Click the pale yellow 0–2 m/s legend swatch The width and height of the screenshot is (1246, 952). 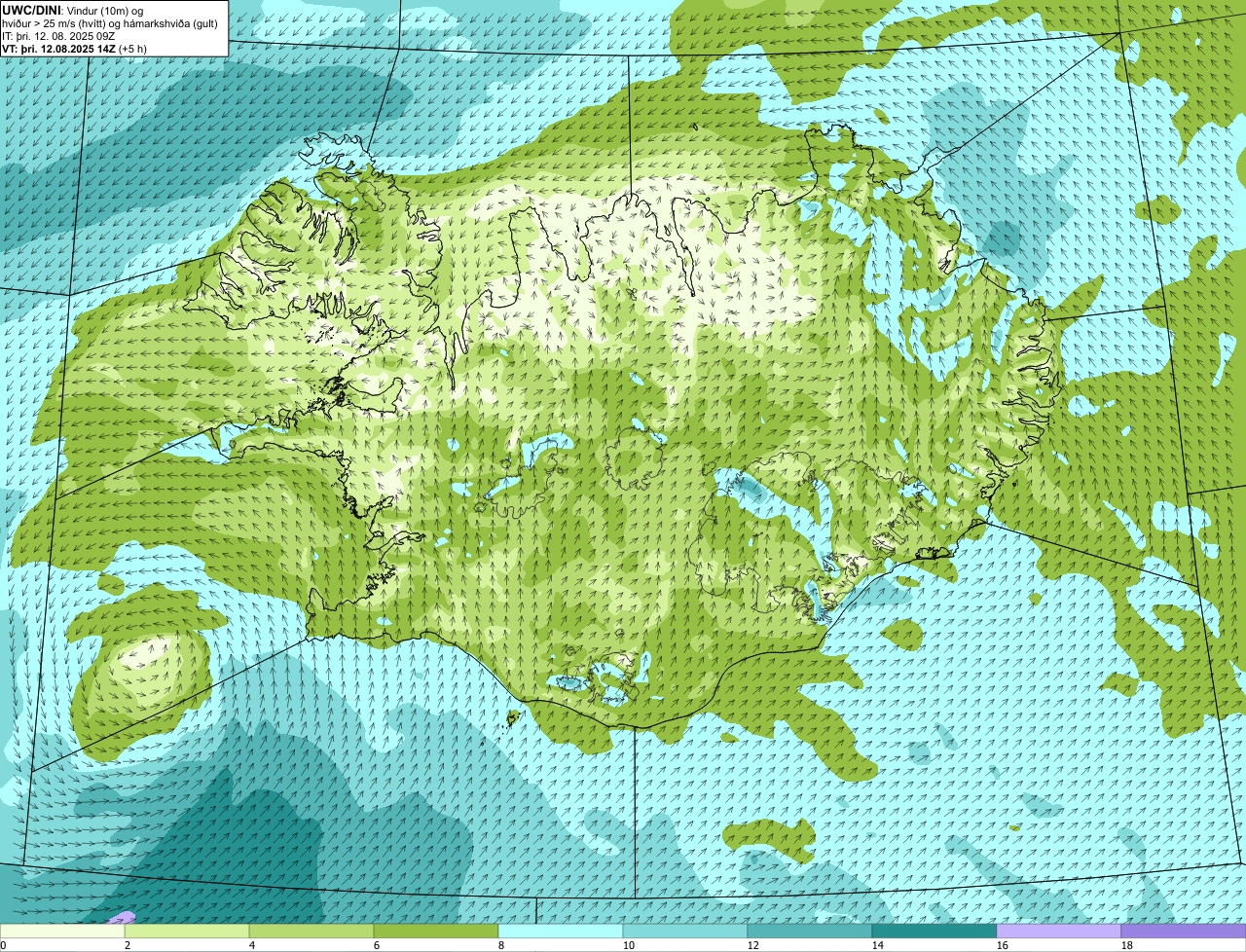(62, 932)
